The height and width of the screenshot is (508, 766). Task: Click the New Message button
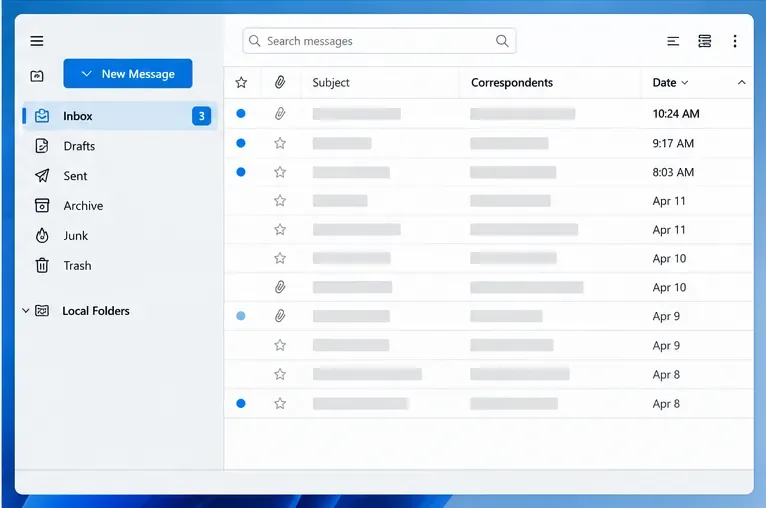pos(128,74)
